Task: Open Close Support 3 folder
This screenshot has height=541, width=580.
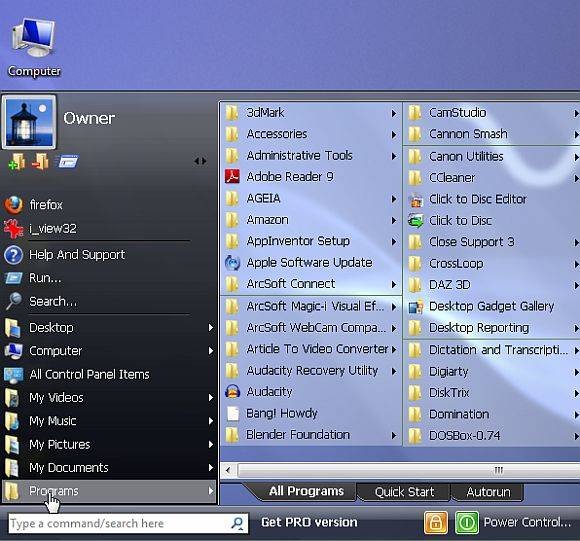Action: [x=492, y=242]
